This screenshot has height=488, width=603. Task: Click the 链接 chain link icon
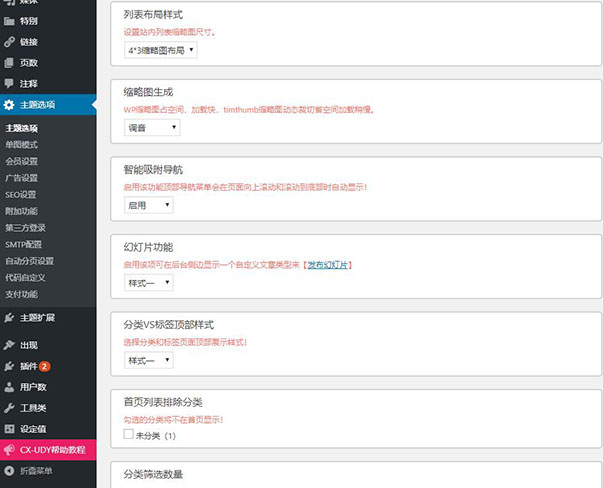9,42
